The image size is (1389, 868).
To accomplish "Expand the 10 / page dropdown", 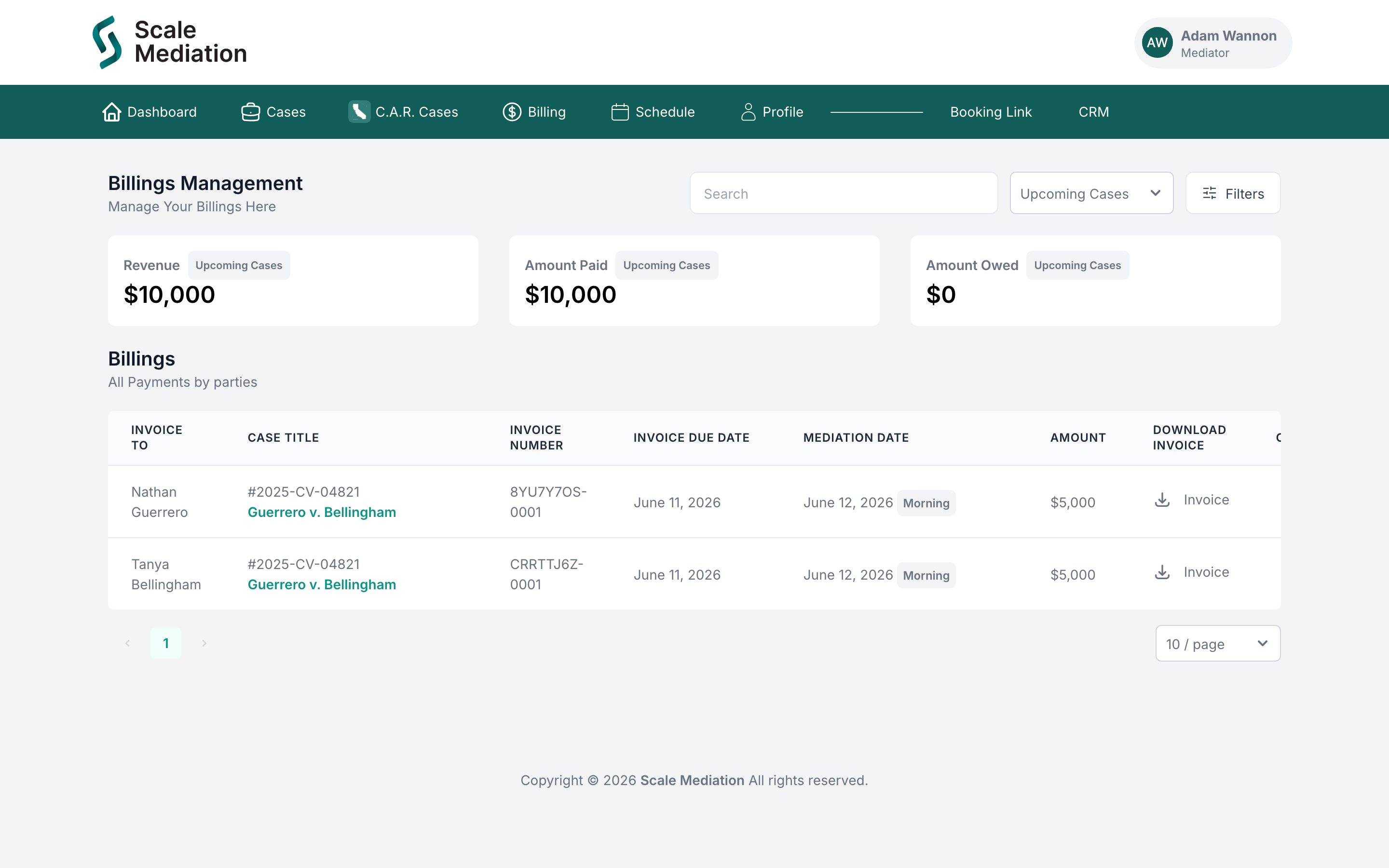I will point(1217,644).
